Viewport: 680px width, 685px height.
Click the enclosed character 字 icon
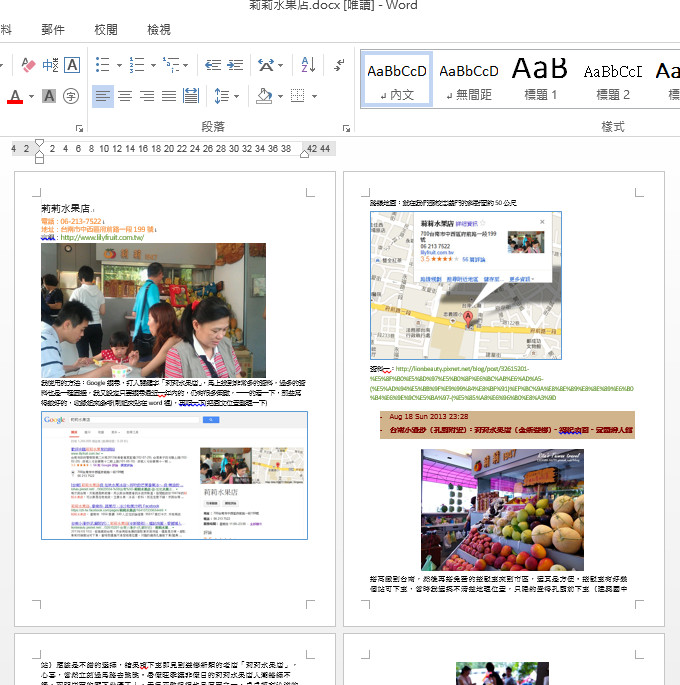71,96
